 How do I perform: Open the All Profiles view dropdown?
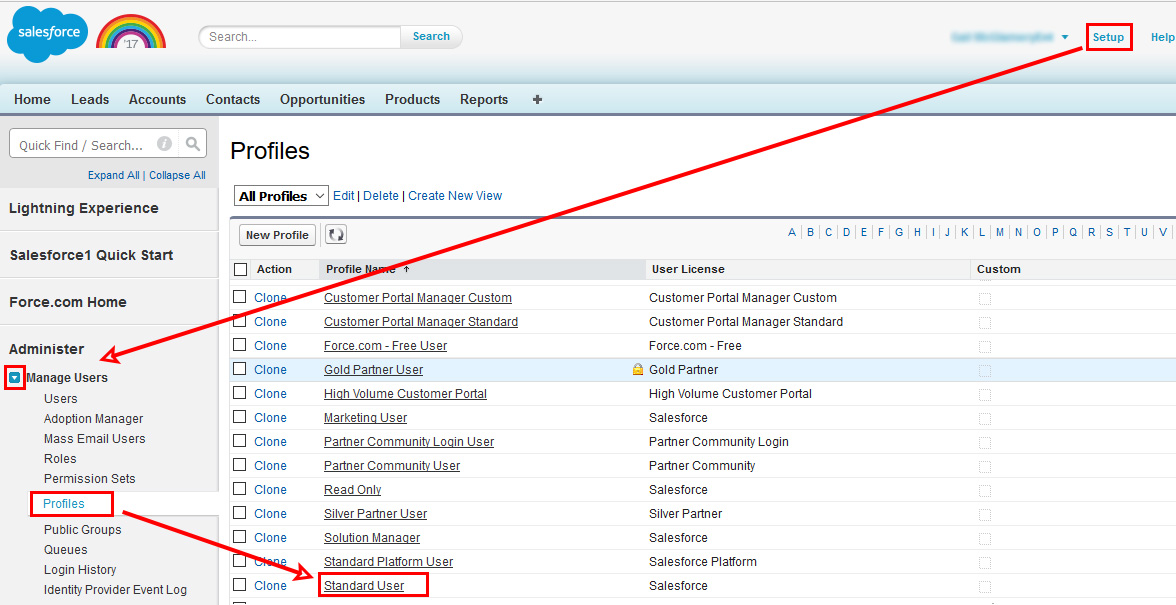coord(281,196)
